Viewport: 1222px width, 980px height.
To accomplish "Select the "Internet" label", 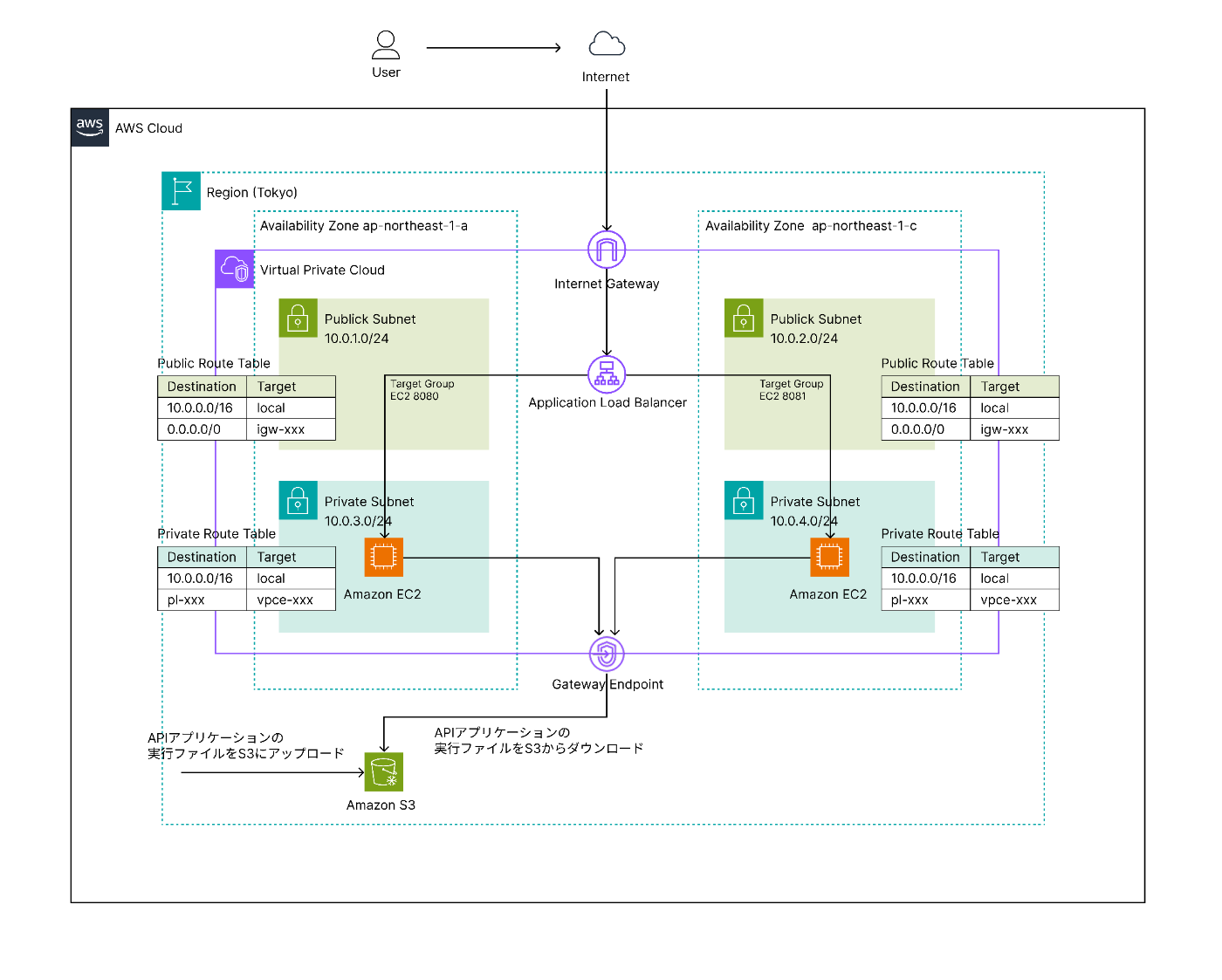I will 606,77.
